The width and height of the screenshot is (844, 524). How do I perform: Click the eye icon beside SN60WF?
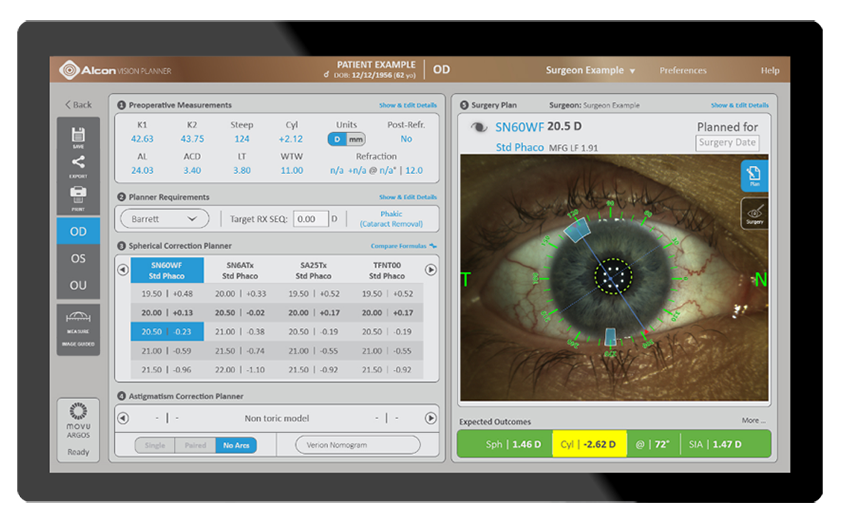(x=478, y=128)
